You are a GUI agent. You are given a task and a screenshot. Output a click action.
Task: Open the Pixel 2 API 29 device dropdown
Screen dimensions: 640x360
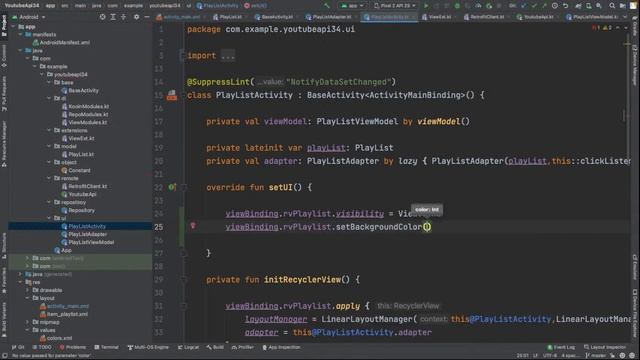coord(395,6)
